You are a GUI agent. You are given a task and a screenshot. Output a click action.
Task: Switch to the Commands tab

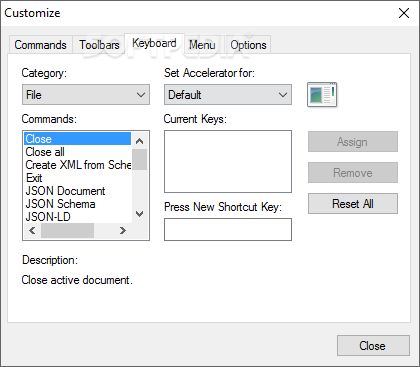pos(40,45)
